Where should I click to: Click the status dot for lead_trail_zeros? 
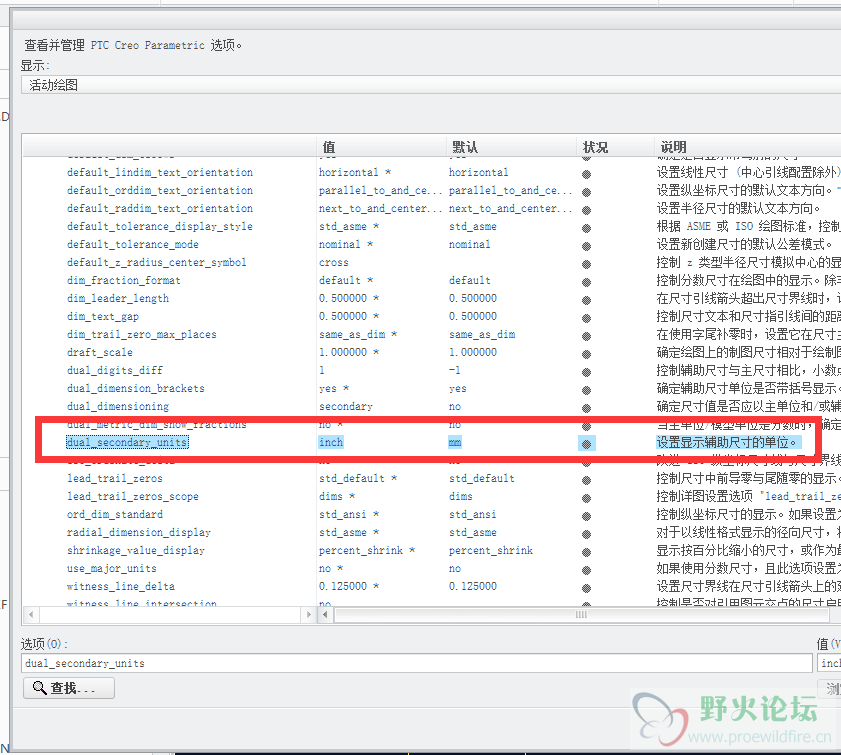[587, 480]
